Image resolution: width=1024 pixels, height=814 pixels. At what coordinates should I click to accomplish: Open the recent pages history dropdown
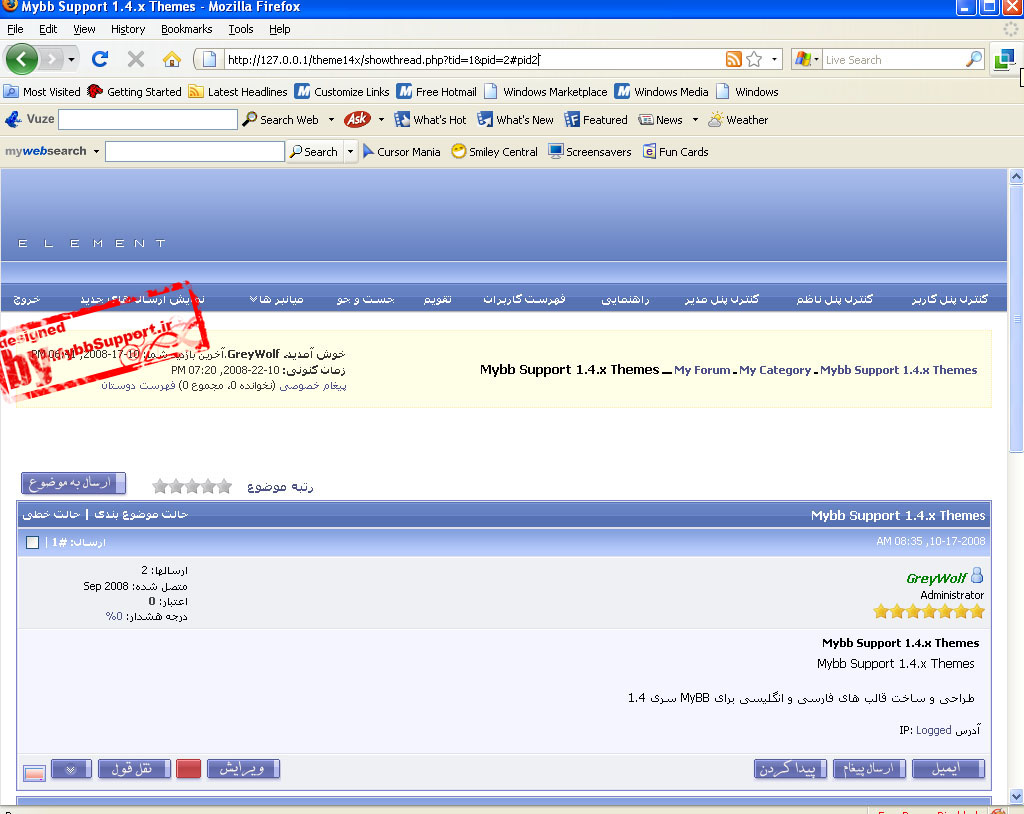click(x=71, y=59)
